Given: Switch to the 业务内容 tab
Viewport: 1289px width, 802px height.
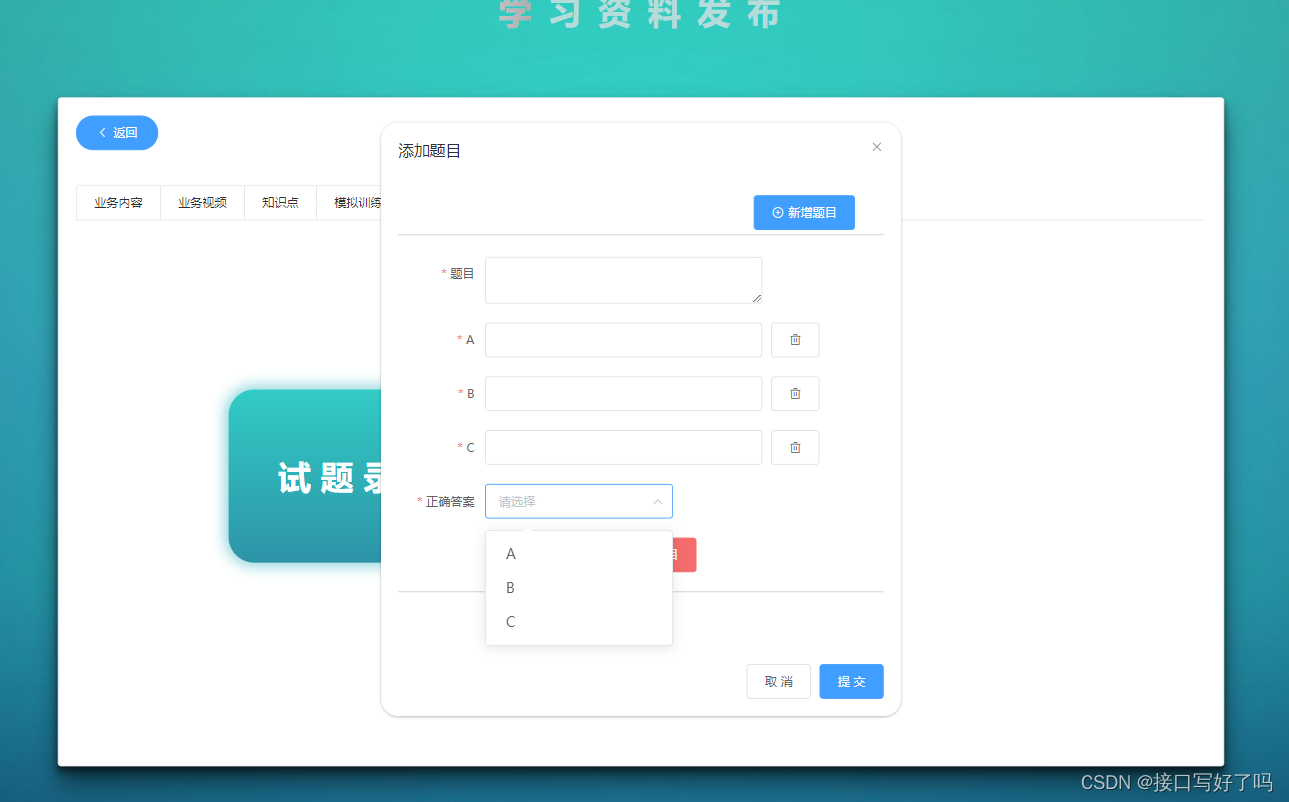Looking at the screenshot, I should tap(118, 203).
